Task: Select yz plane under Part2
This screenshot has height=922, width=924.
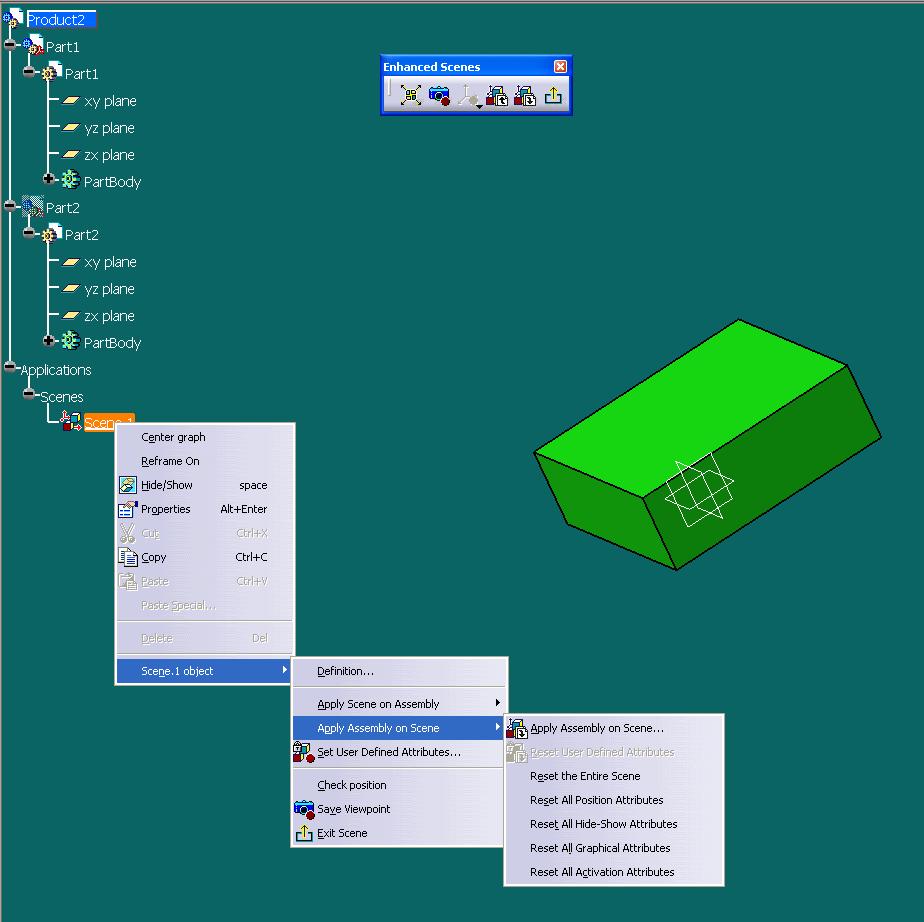Action: point(109,289)
